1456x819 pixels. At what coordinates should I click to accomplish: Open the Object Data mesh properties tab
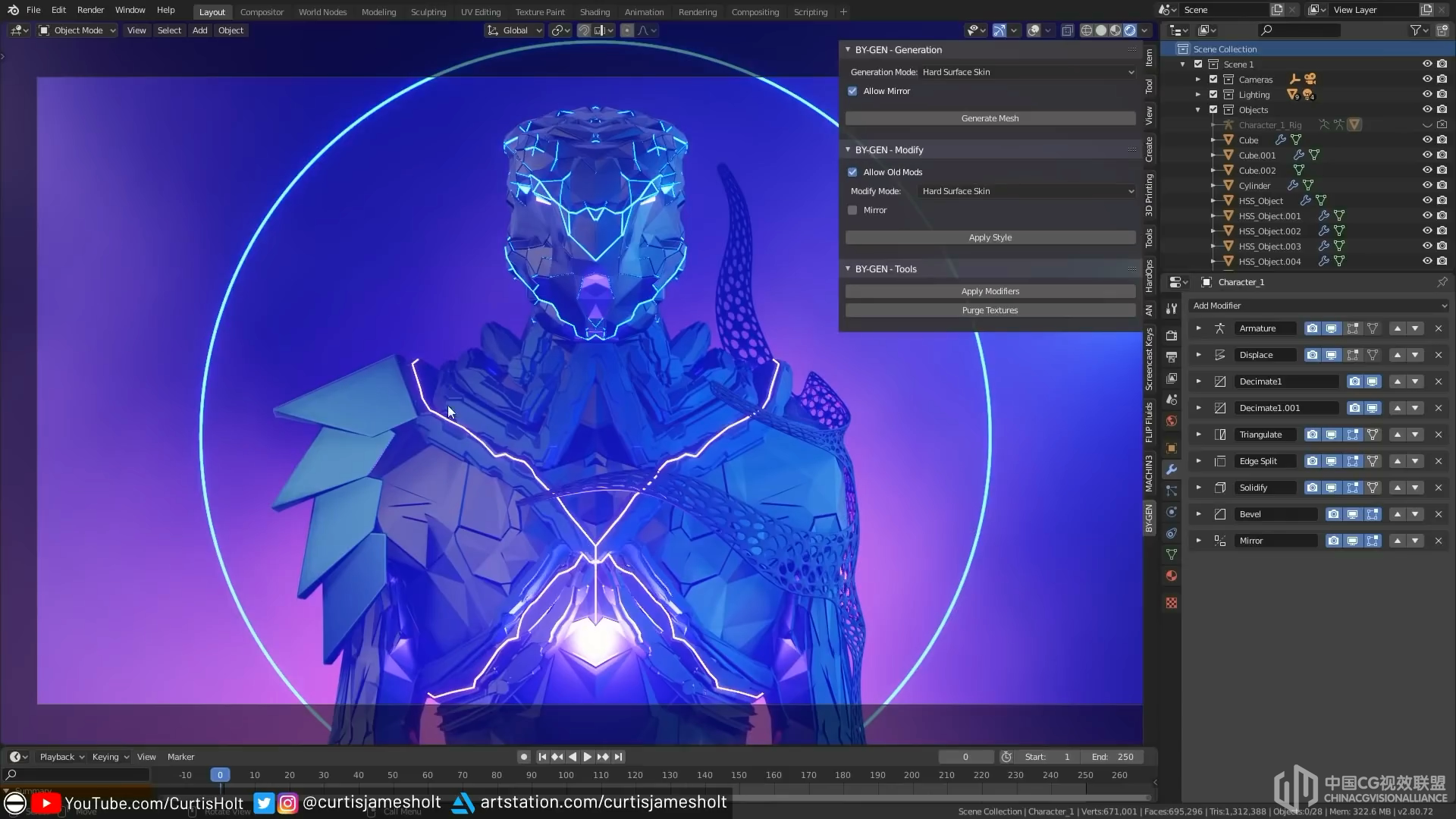click(1172, 554)
